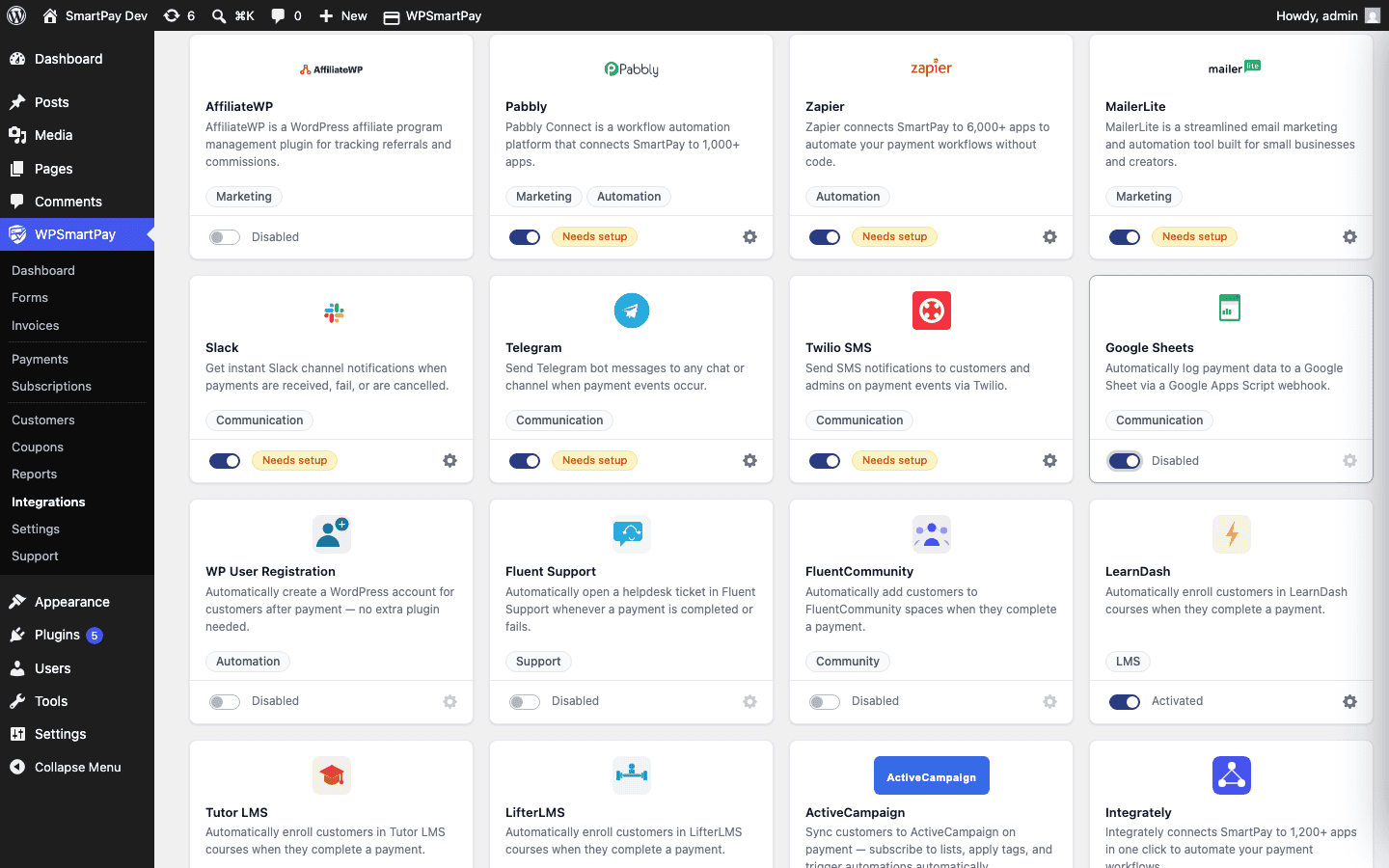Image resolution: width=1389 pixels, height=868 pixels.
Task: Click the LMS tag on LearnDash card
Action: tap(1128, 662)
